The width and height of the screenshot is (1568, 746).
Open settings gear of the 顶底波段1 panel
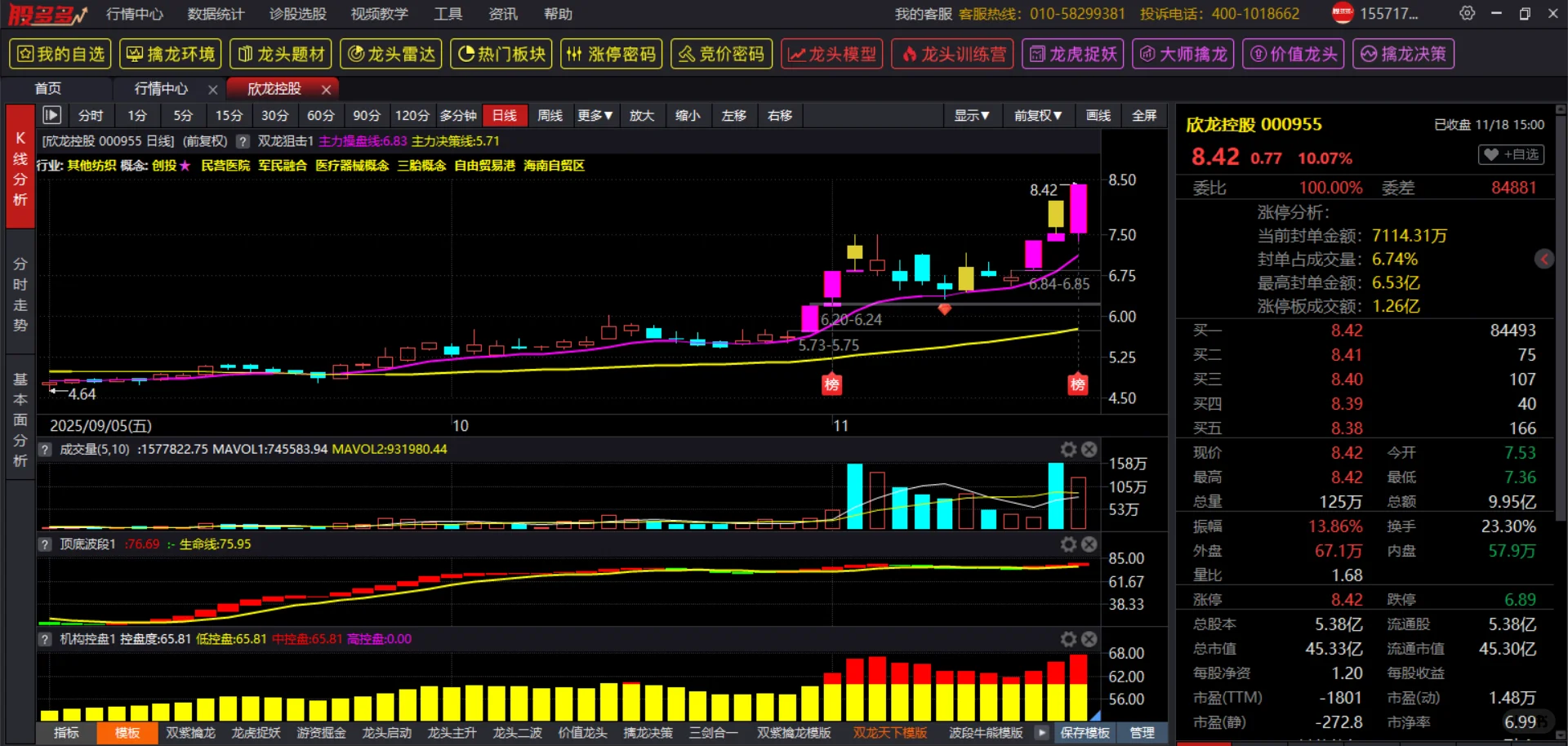pos(1068,544)
